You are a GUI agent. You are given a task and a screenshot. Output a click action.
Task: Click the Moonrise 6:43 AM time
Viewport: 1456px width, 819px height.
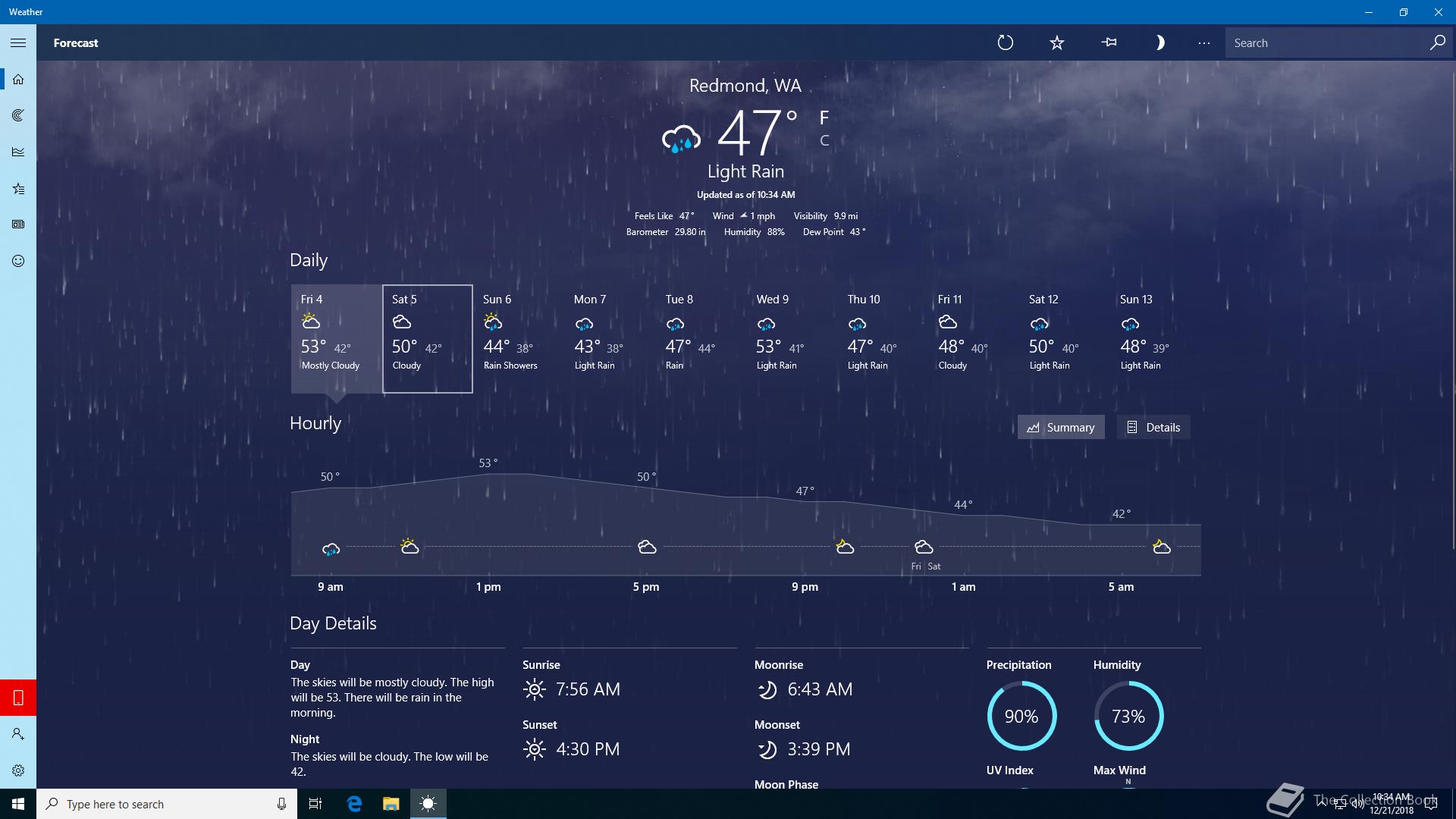point(820,689)
